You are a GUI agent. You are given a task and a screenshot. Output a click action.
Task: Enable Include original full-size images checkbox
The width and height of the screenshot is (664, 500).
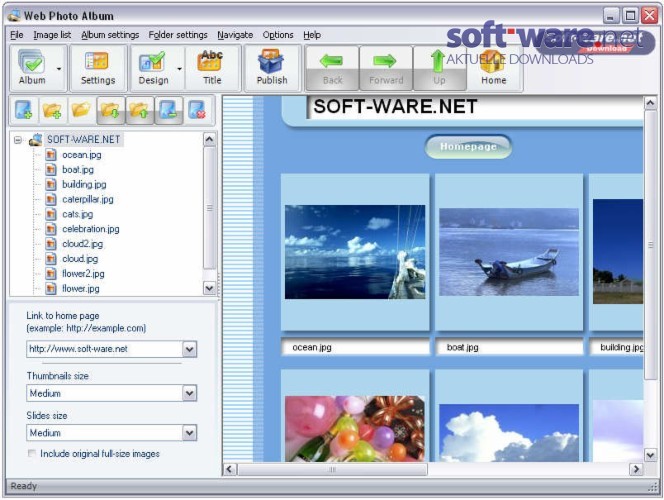tap(32, 453)
